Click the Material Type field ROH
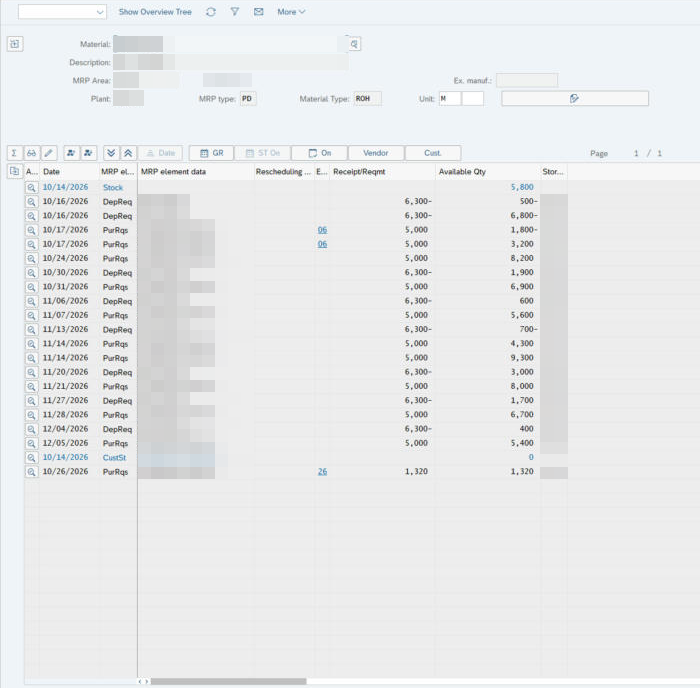The image size is (700, 688). pos(367,98)
